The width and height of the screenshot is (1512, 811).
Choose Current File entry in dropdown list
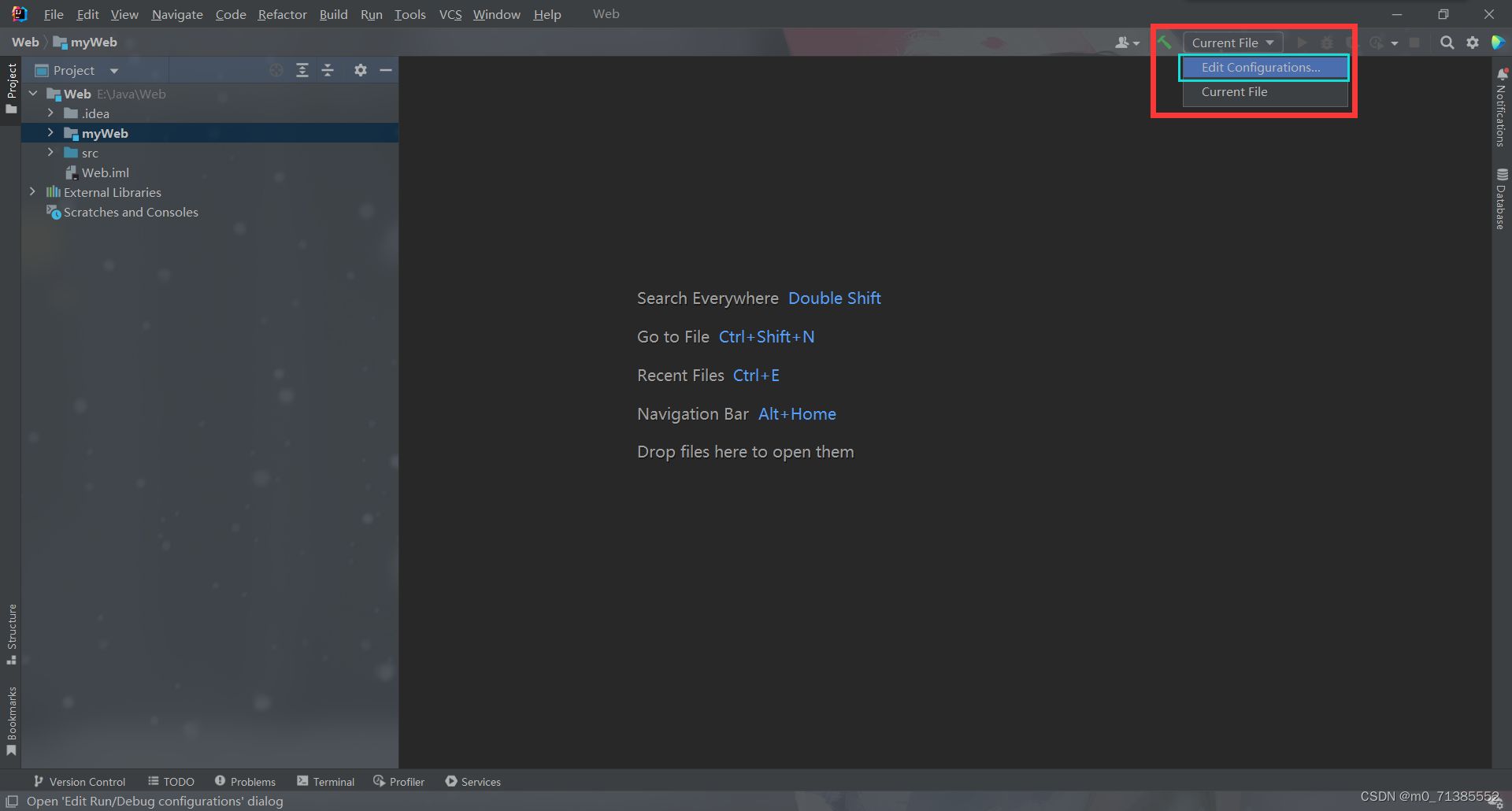point(1266,92)
